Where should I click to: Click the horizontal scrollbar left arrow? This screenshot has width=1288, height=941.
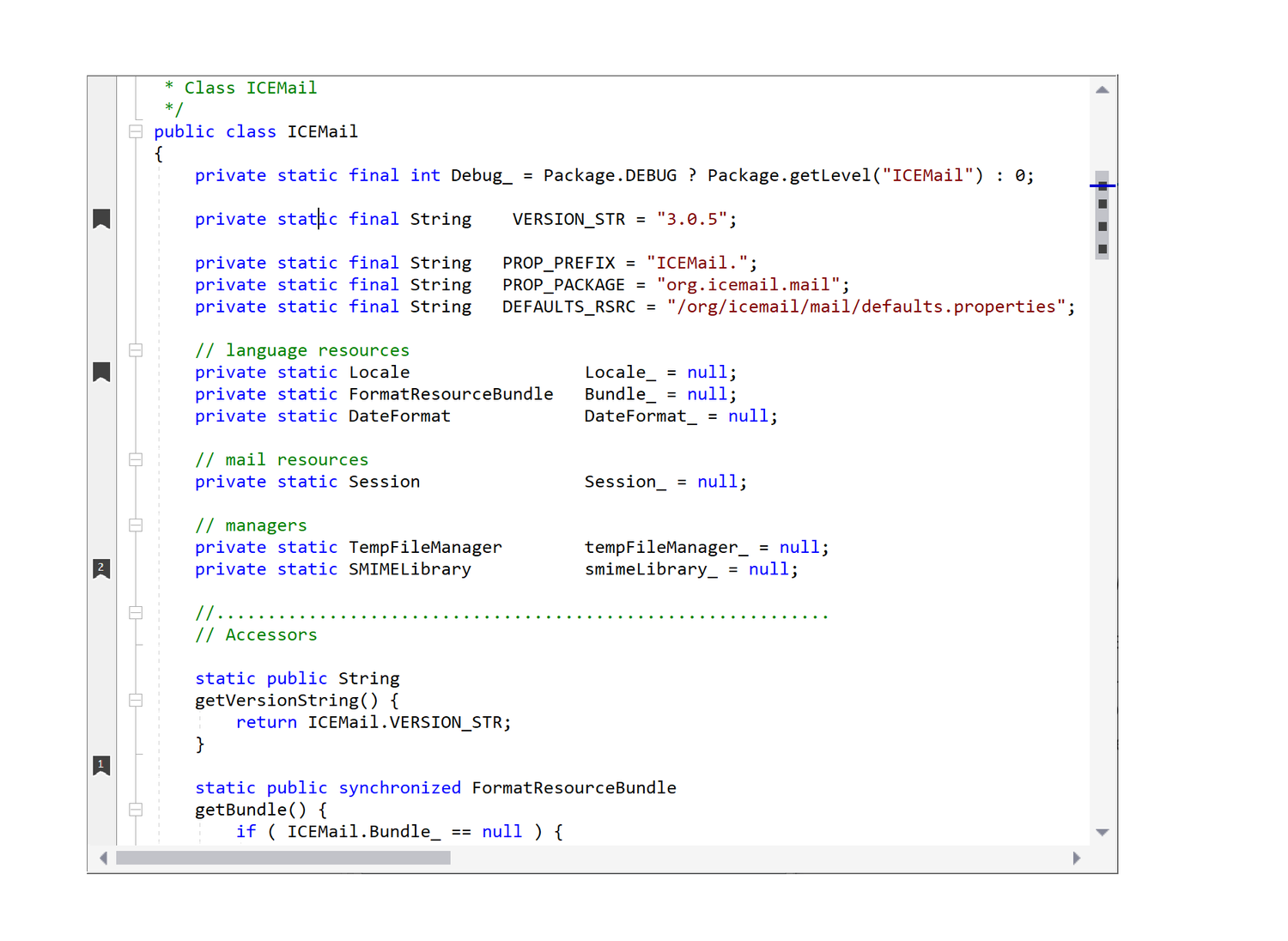(103, 857)
